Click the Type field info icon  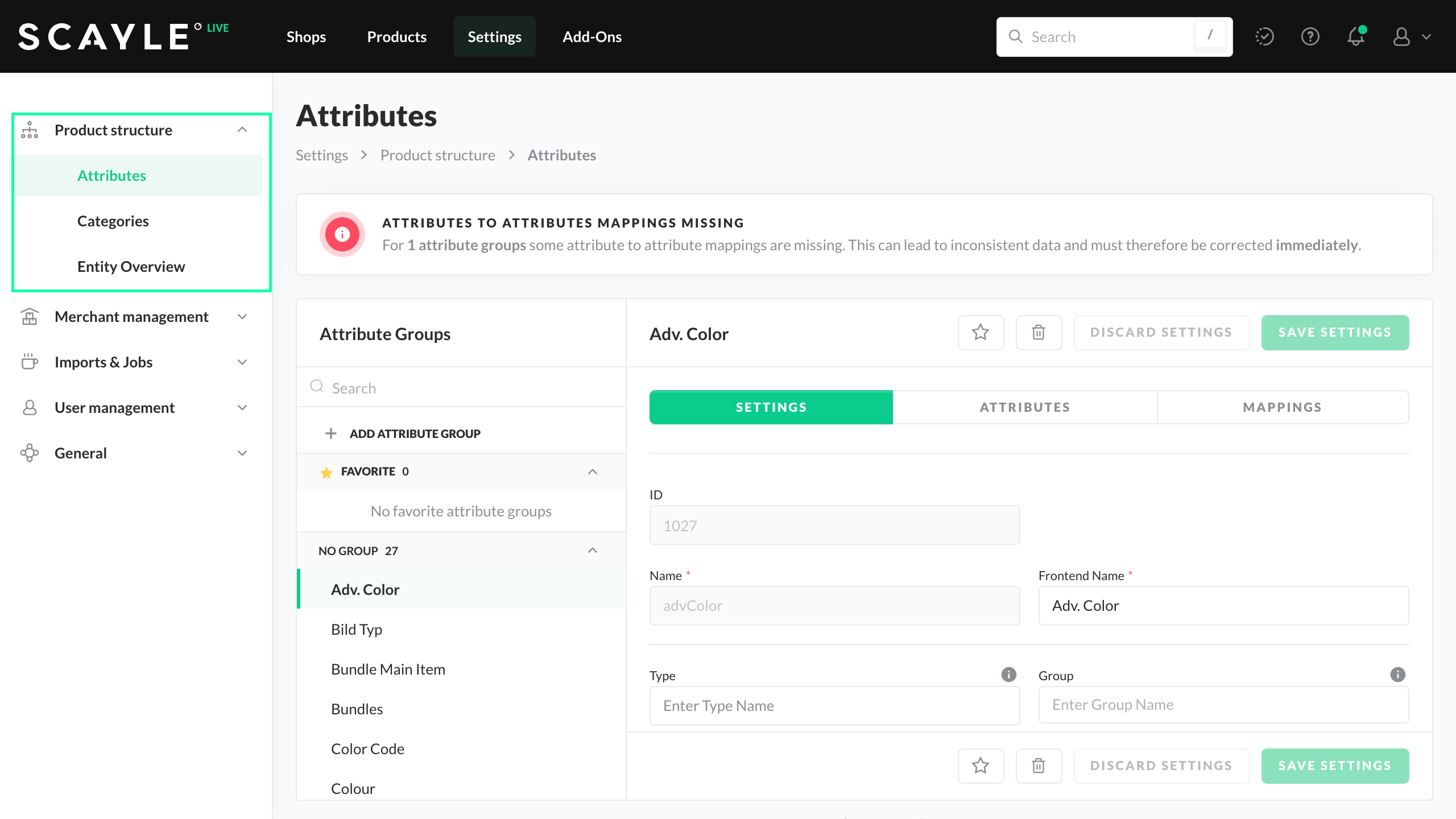coord(1008,675)
